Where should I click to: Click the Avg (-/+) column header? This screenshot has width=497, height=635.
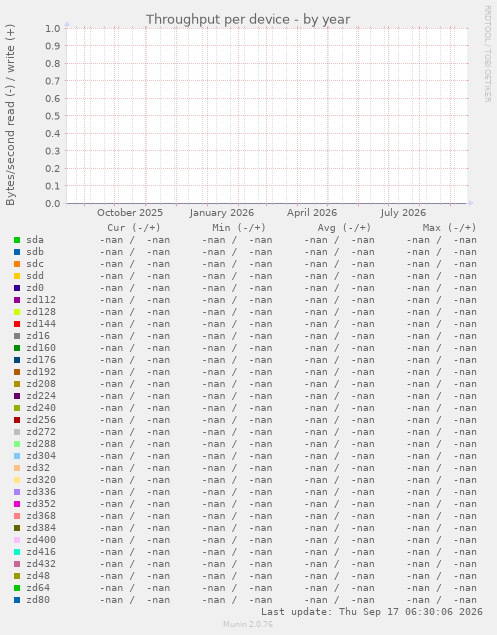[344, 228]
